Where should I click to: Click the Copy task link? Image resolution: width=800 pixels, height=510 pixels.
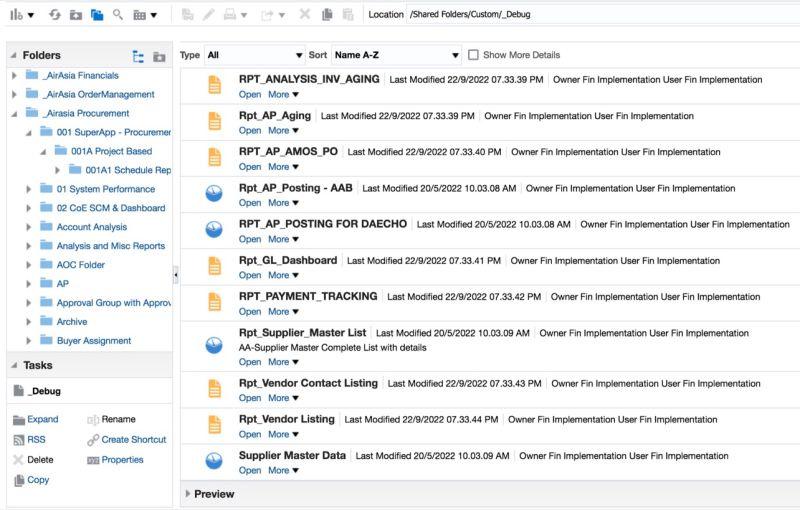pos(38,479)
